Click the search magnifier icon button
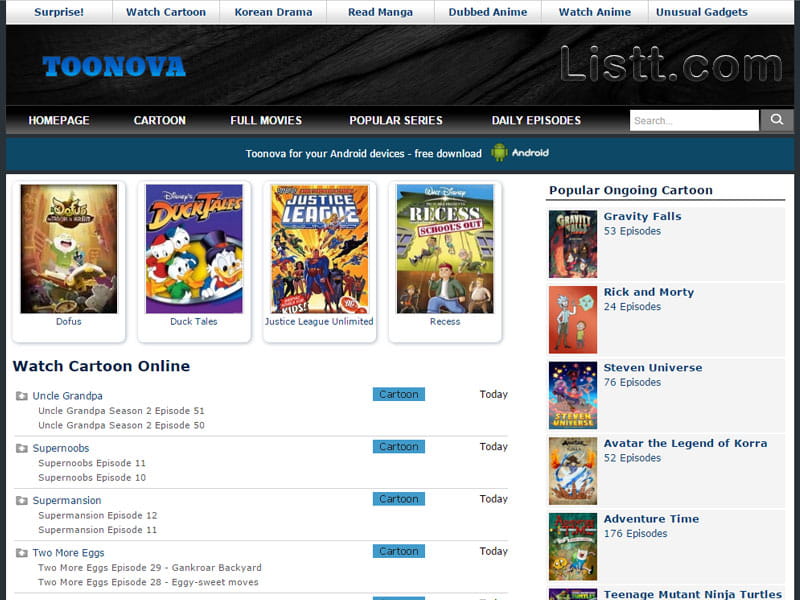 click(x=777, y=120)
